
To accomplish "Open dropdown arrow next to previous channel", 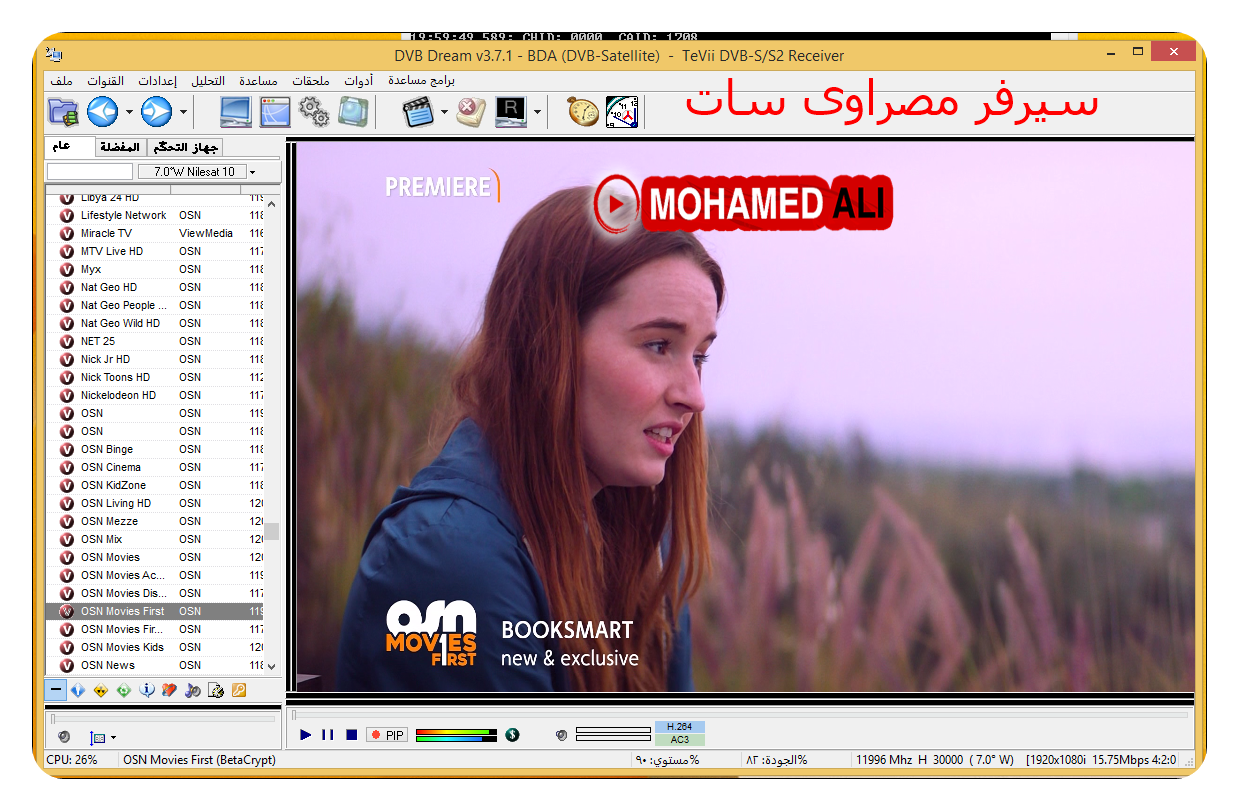I will pyautogui.click(x=129, y=113).
